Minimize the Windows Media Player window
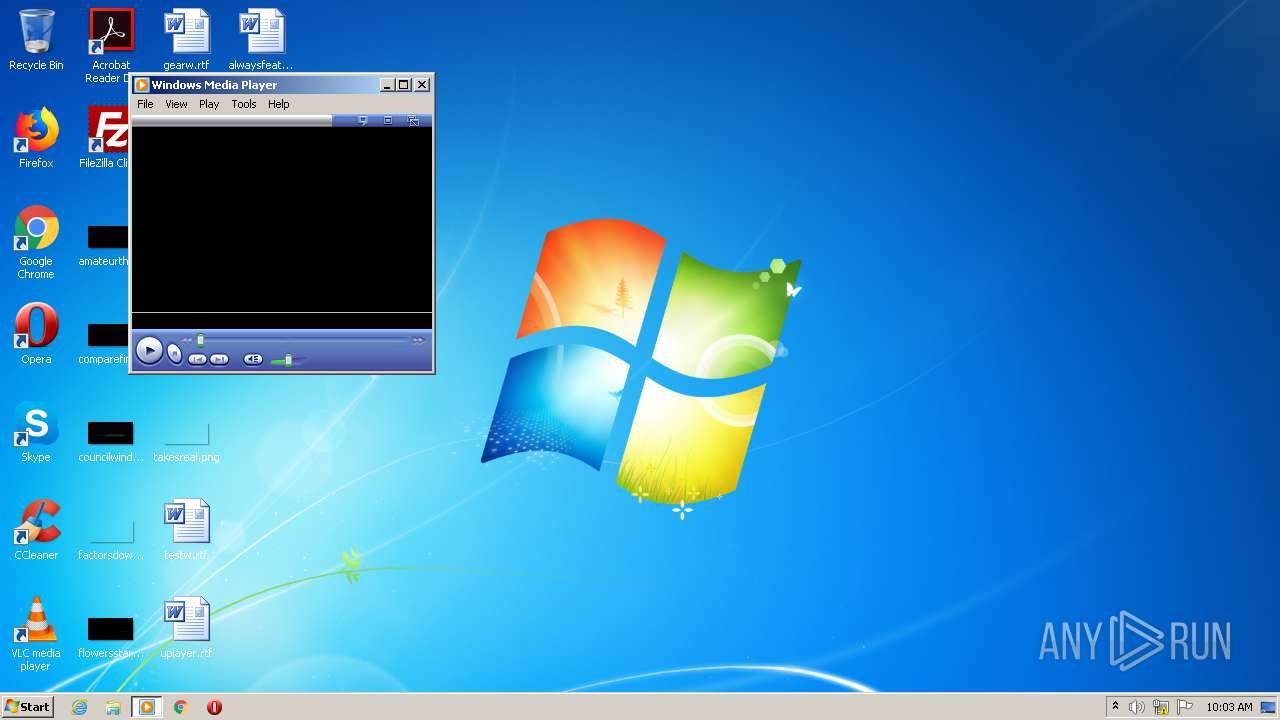The width and height of the screenshot is (1280, 720). (x=388, y=85)
